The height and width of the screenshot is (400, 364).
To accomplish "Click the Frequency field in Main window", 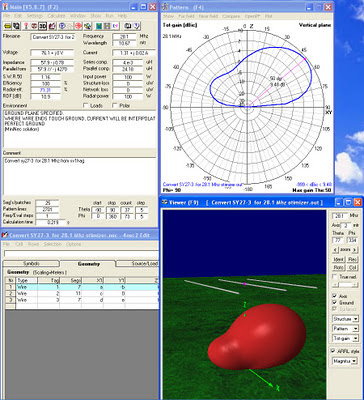I will (x=124, y=36).
